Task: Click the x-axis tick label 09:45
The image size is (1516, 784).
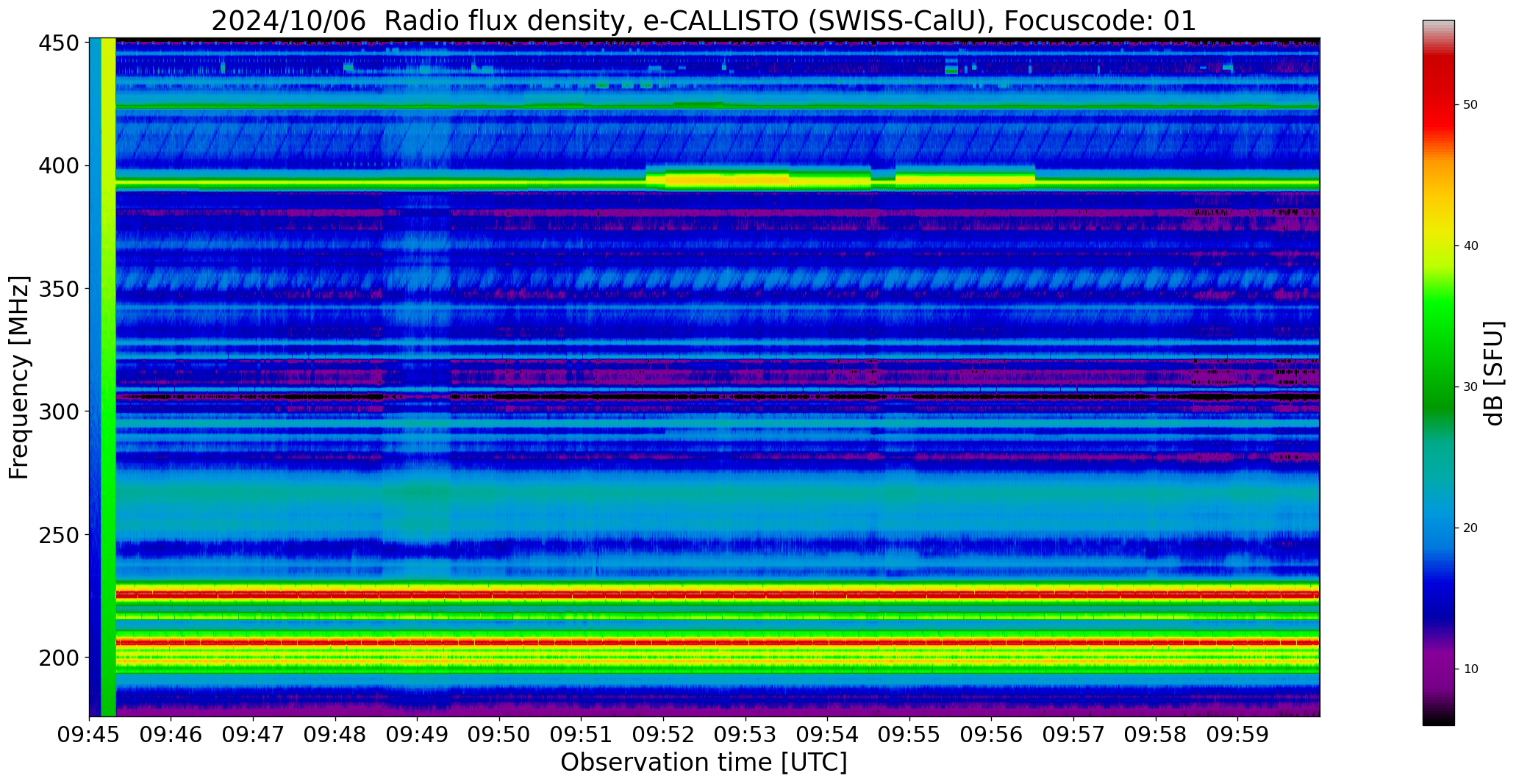Action: pos(90,735)
